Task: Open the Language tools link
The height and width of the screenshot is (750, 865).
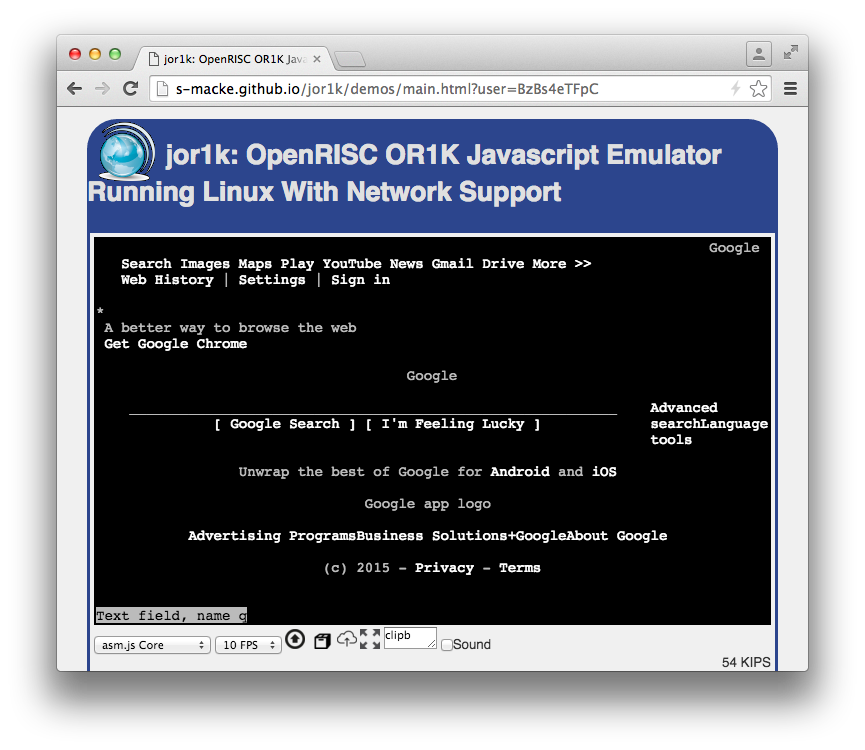Action: [x=709, y=431]
